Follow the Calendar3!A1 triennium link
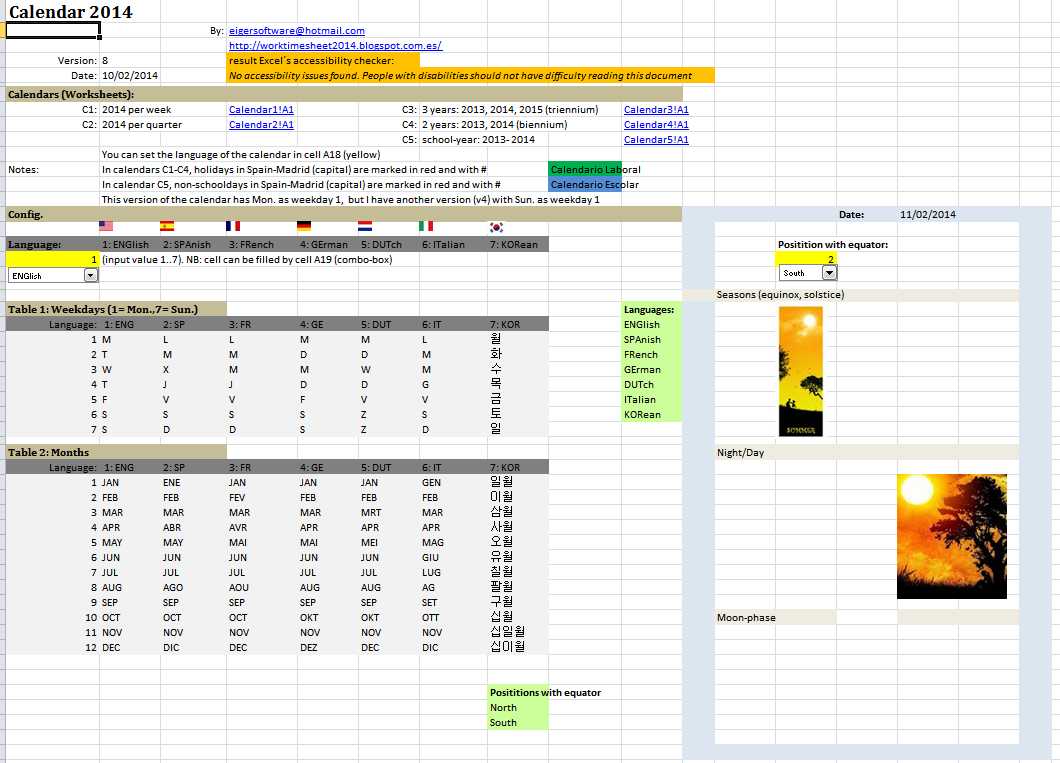 pos(656,110)
